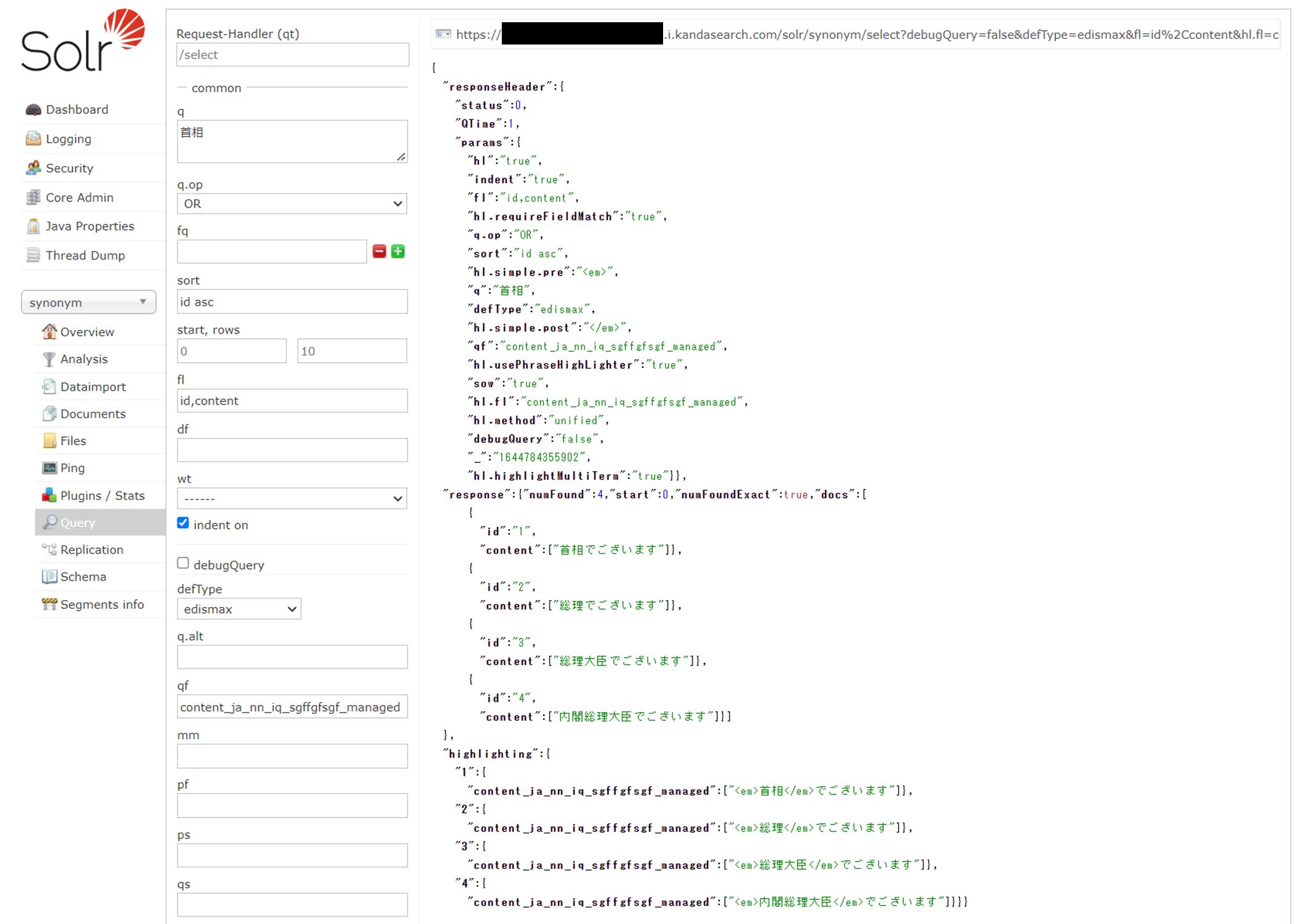Open Core Admin section
The height and width of the screenshot is (924, 1299).
click(x=79, y=197)
